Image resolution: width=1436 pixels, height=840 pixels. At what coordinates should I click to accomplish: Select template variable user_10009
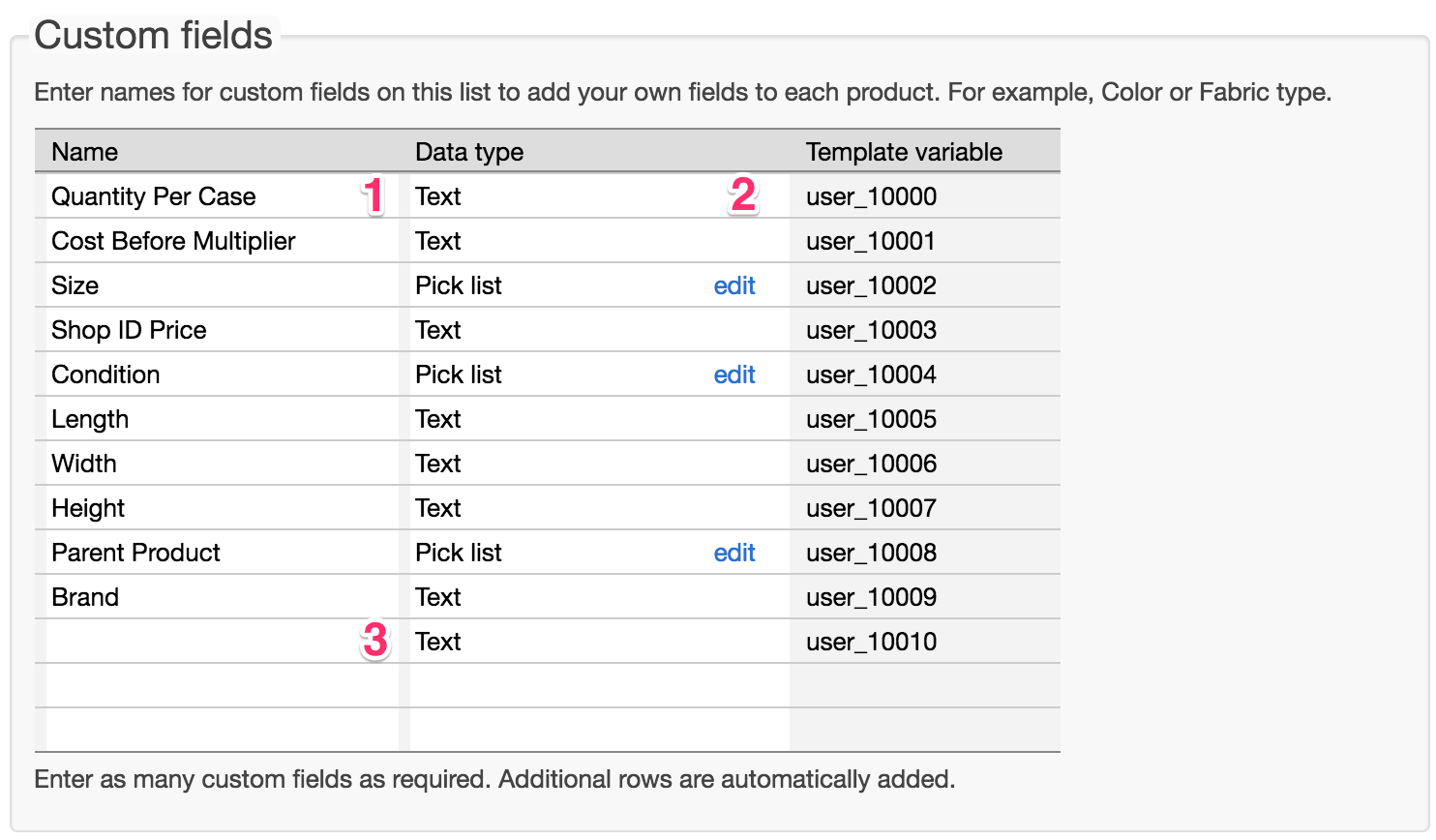tap(871, 597)
